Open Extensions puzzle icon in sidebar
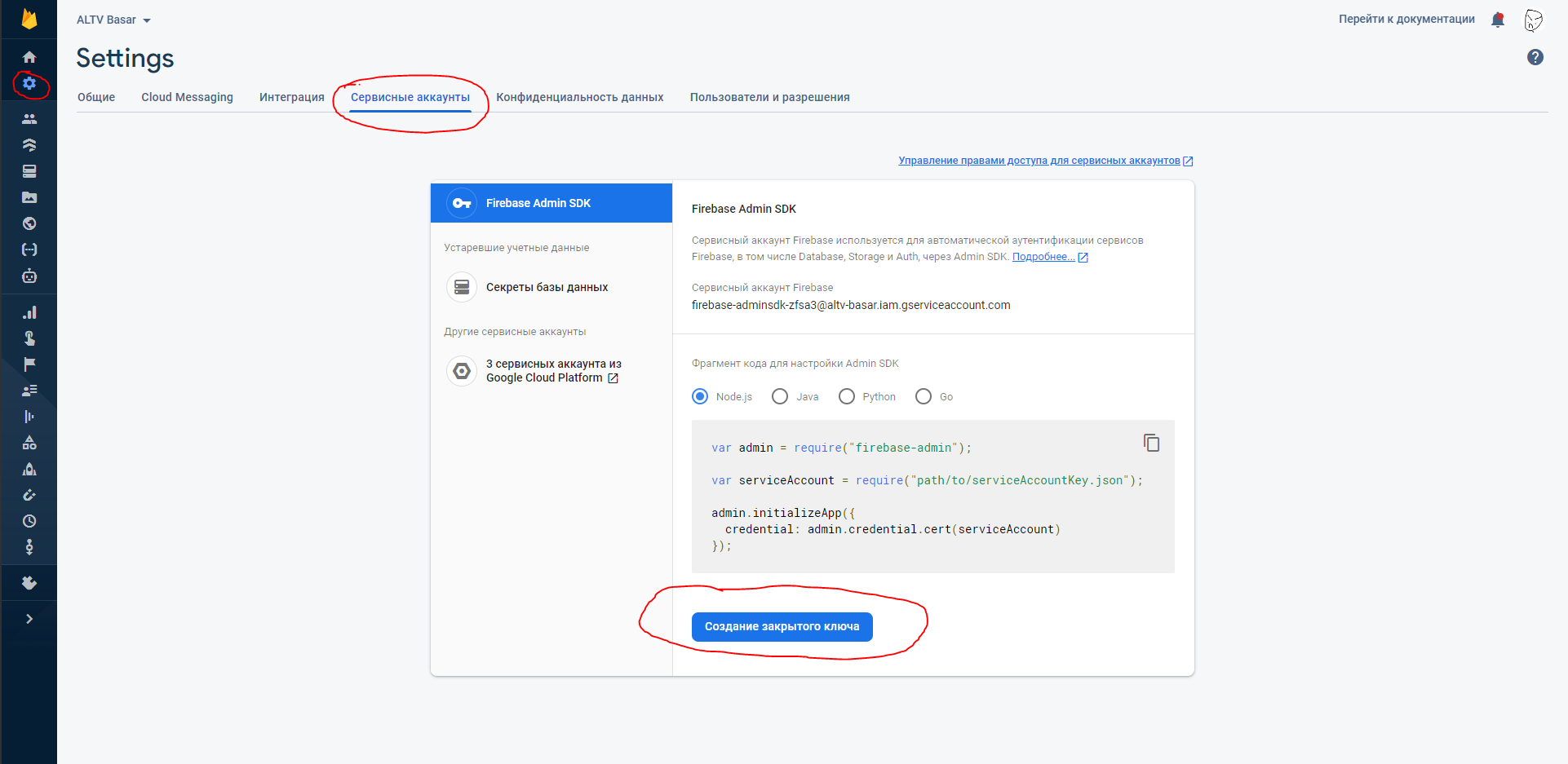The width and height of the screenshot is (1568, 764). [x=29, y=583]
